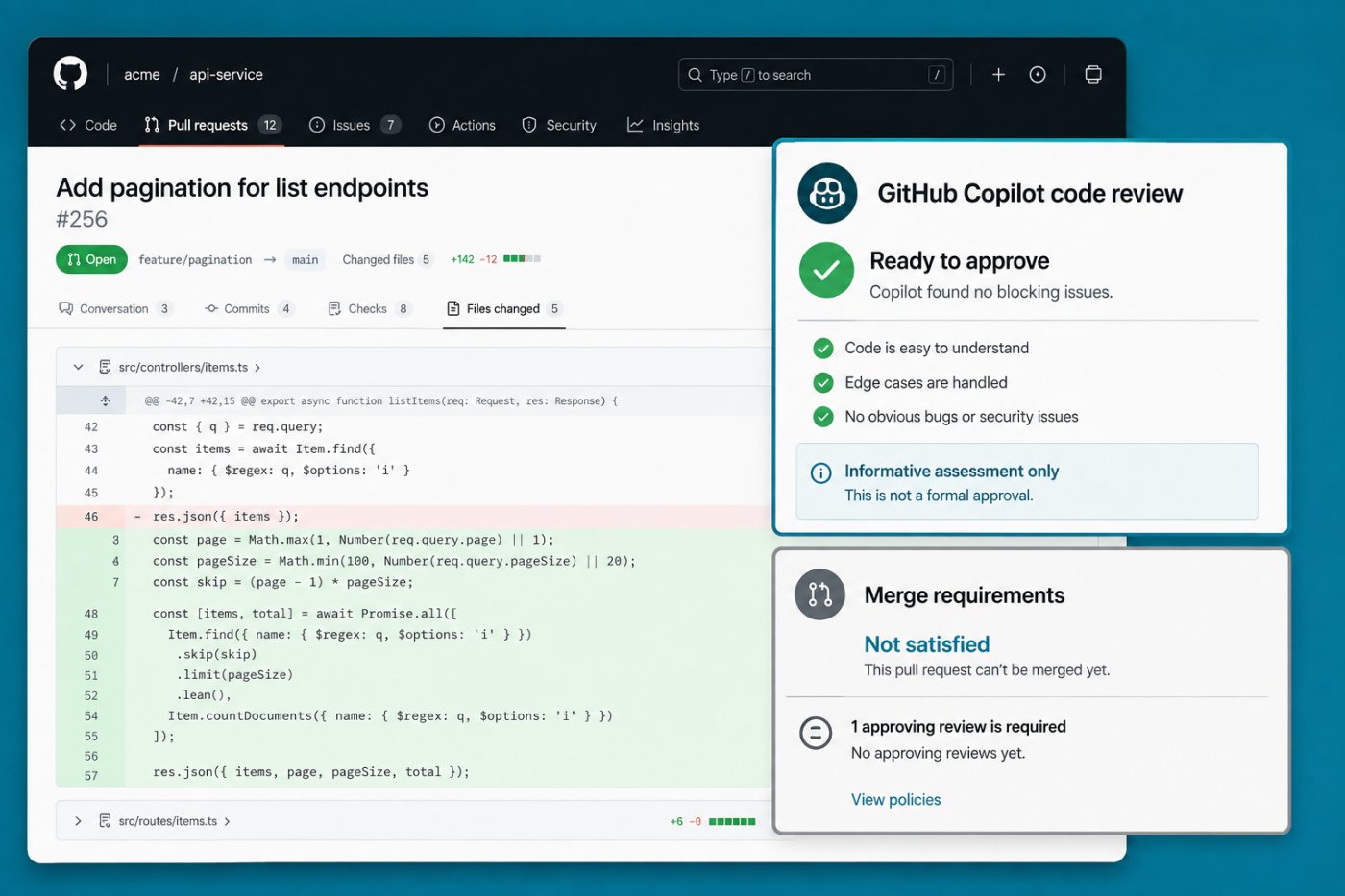1345x896 pixels.
Task: Click the Not satisfied status text
Action: (927, 644)
